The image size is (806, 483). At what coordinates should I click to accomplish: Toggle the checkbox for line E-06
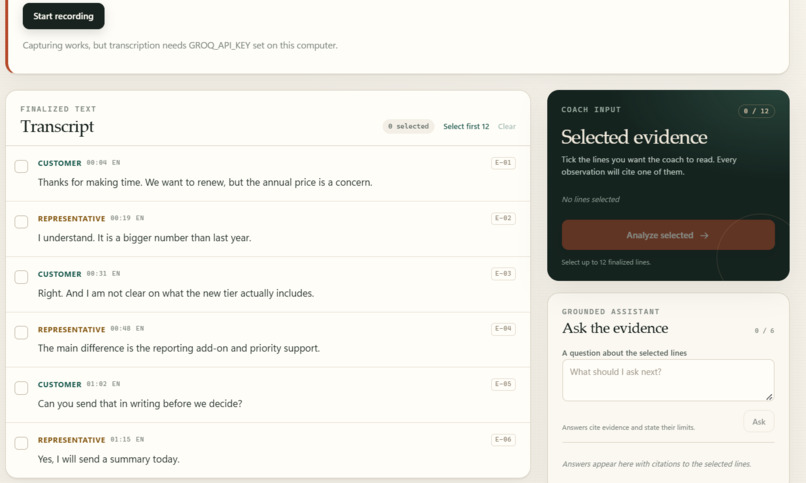[x=21, y=443]
